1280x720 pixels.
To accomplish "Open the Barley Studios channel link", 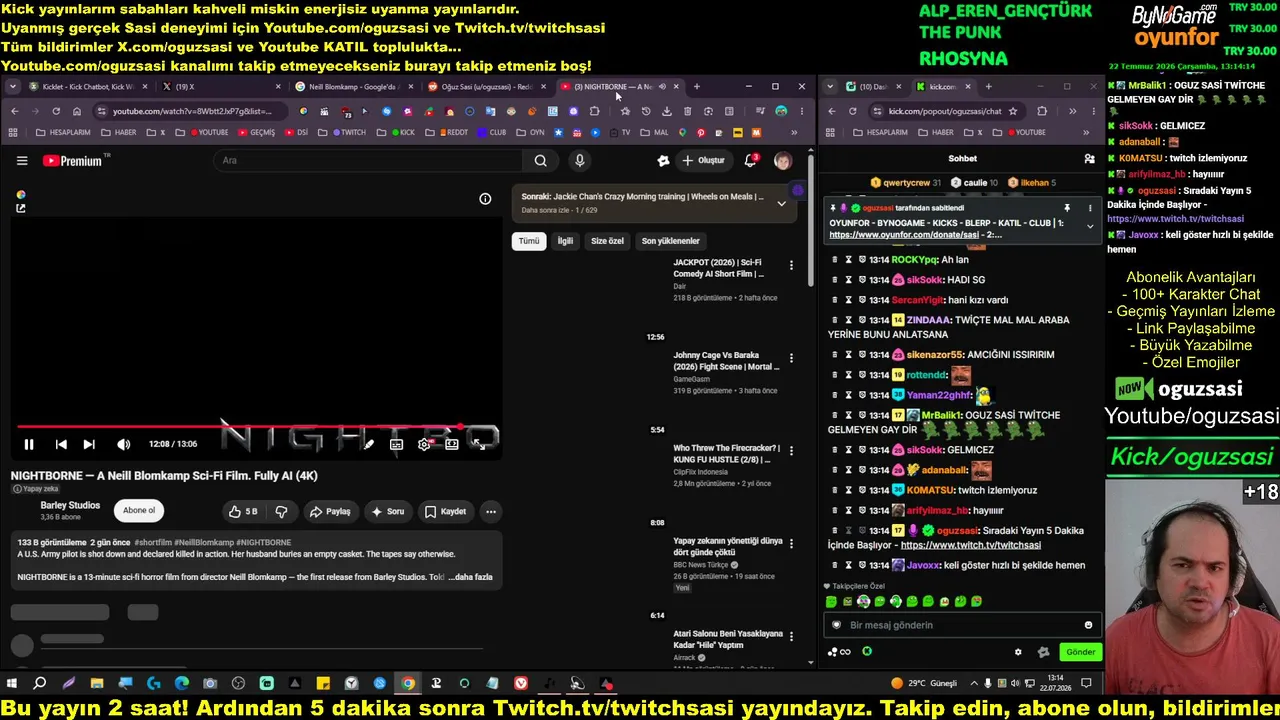I will point(70,506).
